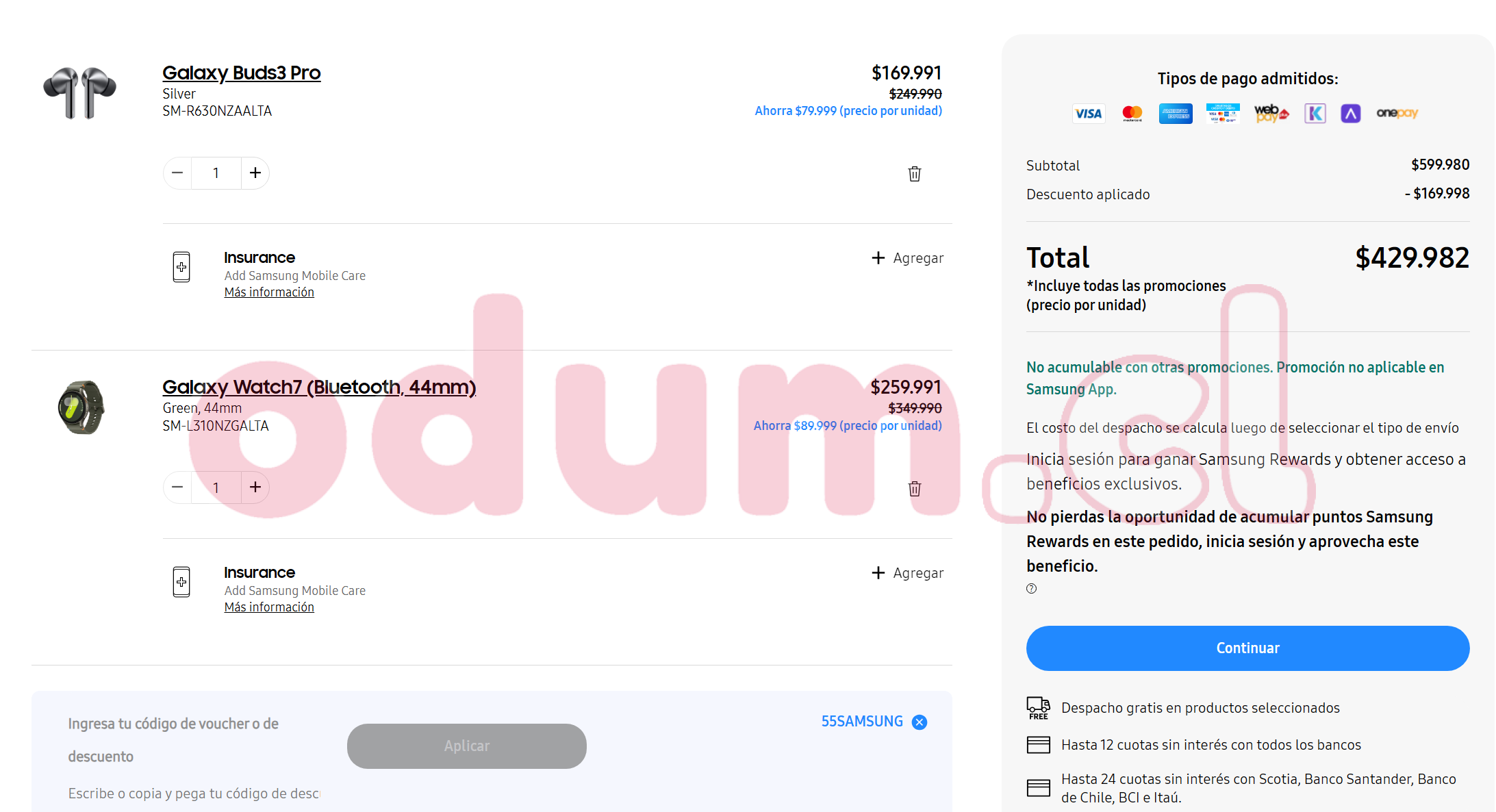Decrease Galaxy Watch7 quantity
This screenshot has width=1496, height=812.
point(177,487)
